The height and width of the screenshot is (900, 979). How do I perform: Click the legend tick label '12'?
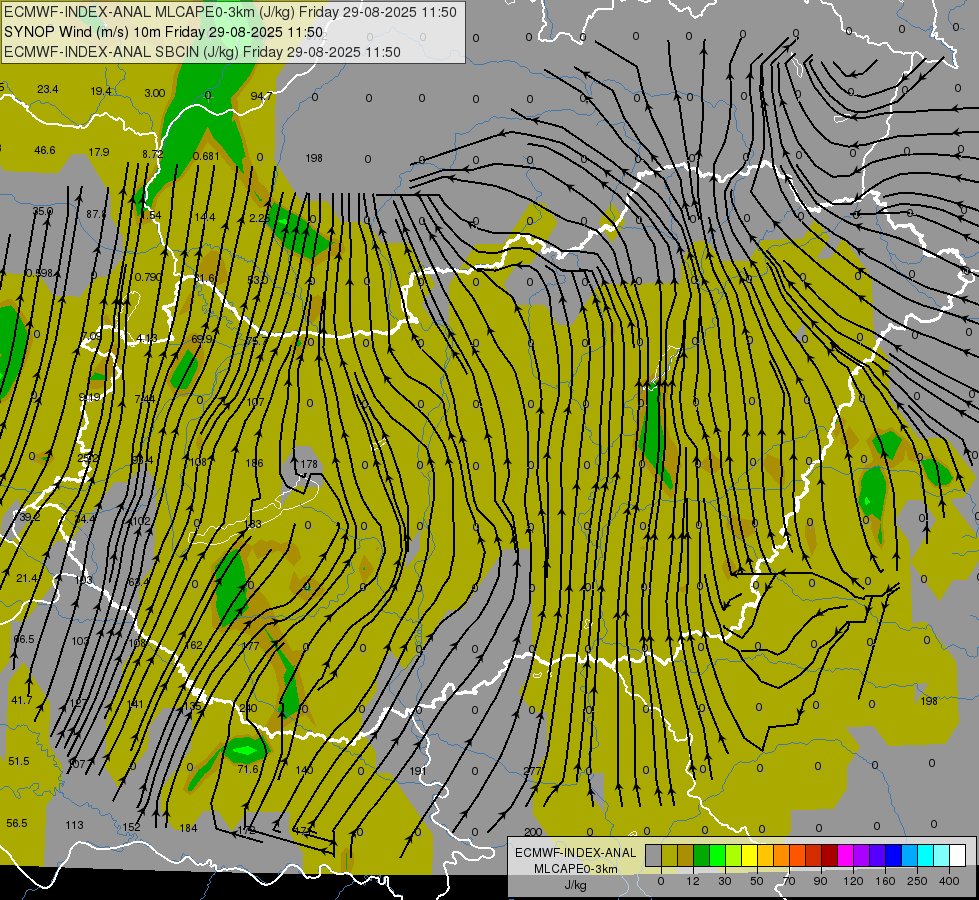coord(692,881)
